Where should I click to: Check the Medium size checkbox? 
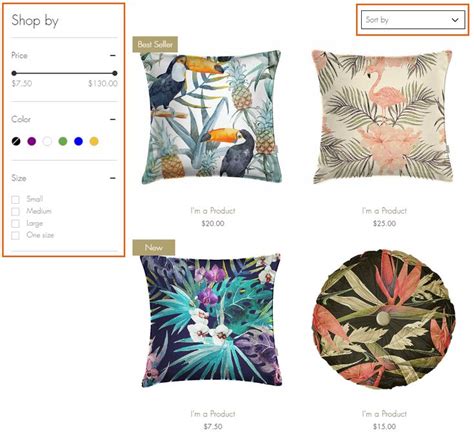(15, 212)
